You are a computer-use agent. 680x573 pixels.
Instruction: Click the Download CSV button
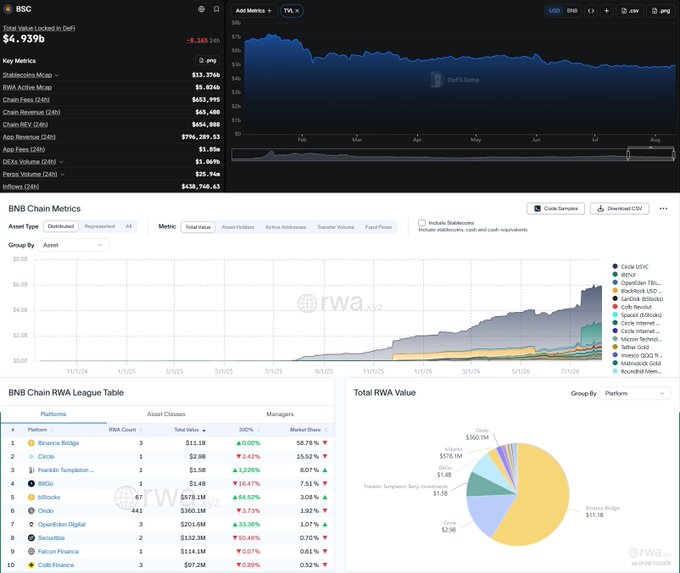(620, 209)
